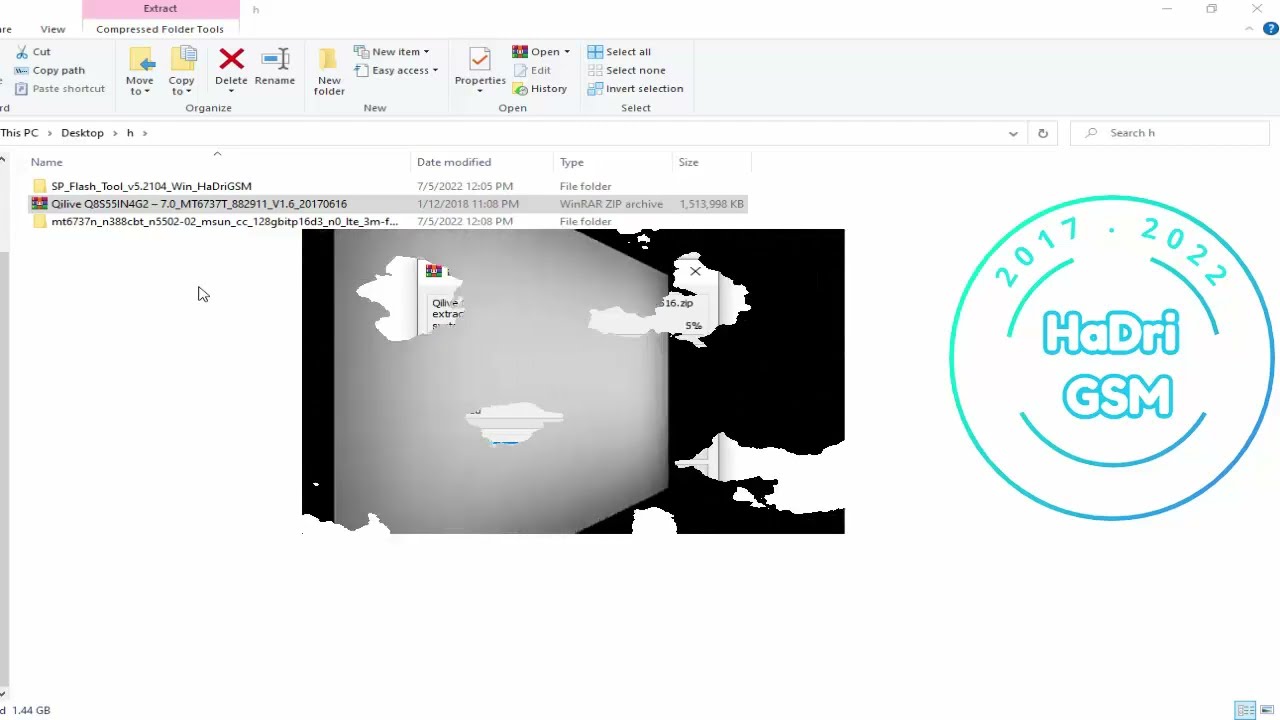Click the mt6737n folder icon
The width and height of the screenshot is (1280, 720).
(40, 222)
